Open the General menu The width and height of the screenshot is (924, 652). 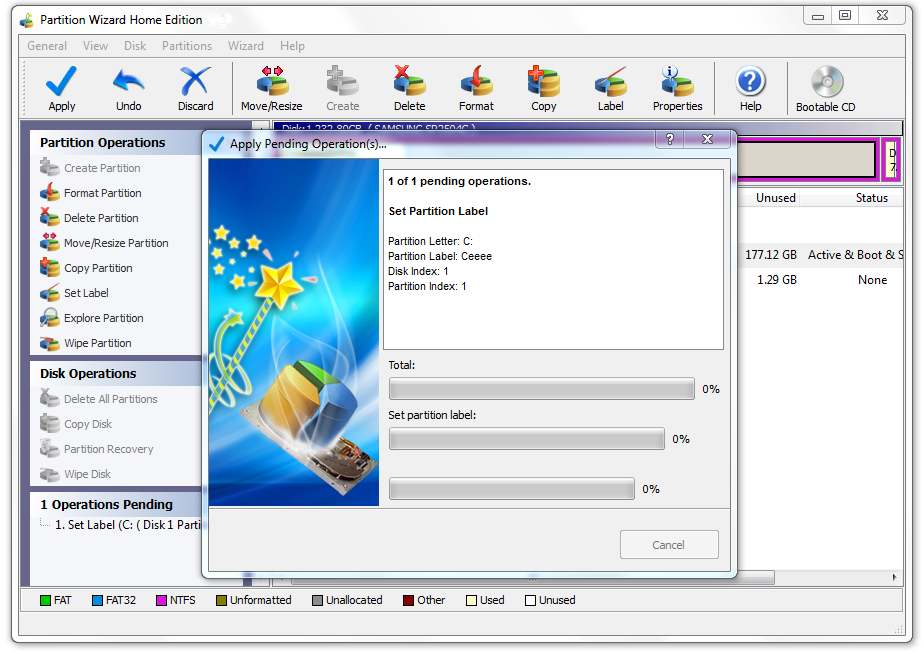[x=47, y=46]
